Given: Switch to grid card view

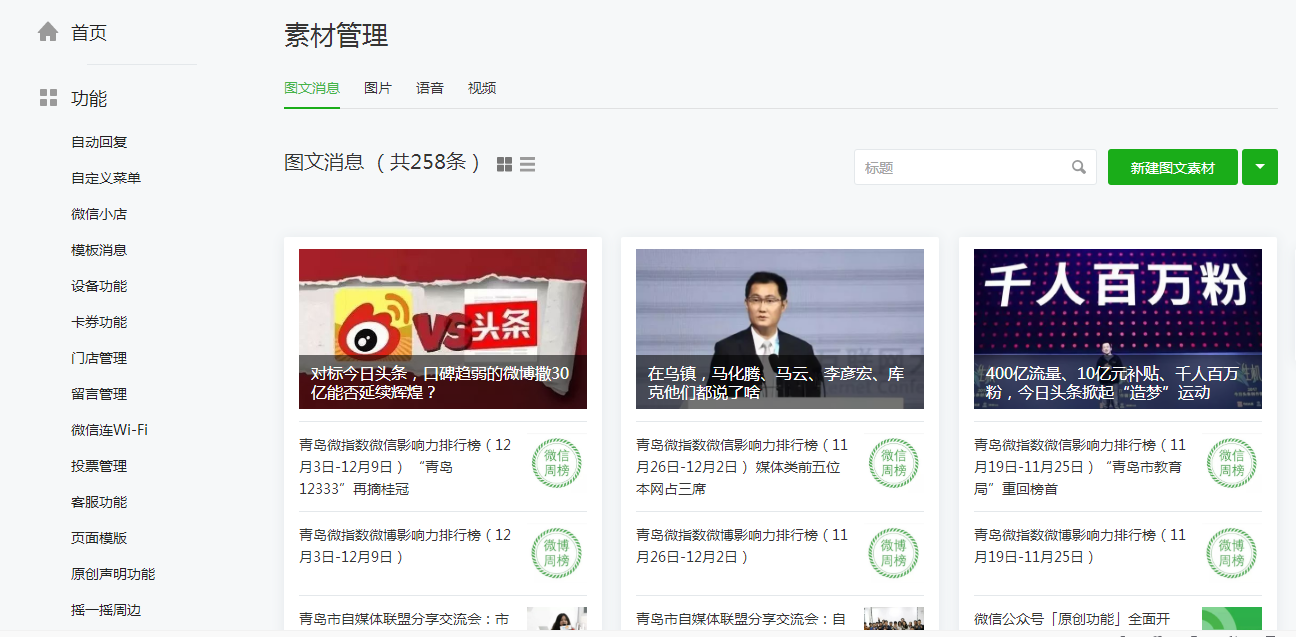Looking at the screenshot, I should tap(505, 164).
